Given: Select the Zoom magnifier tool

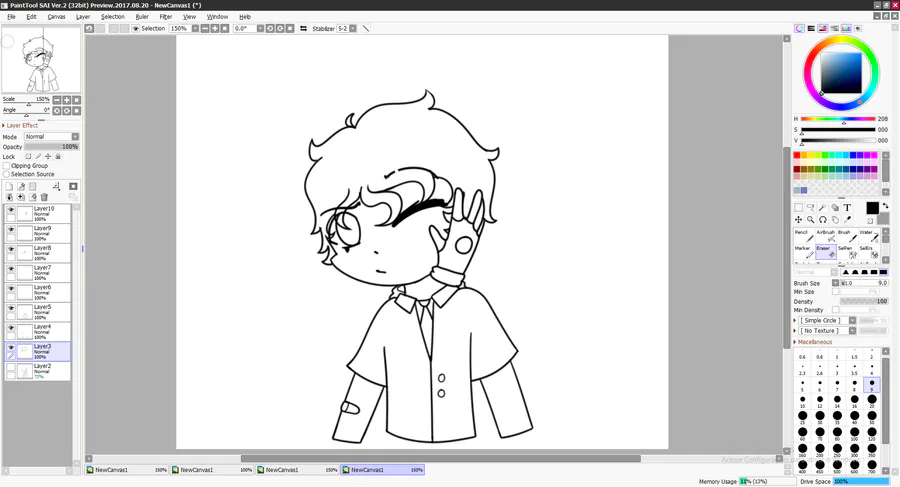Looking at the screenshot, I should pyautogui.click(x=810, y=219).
